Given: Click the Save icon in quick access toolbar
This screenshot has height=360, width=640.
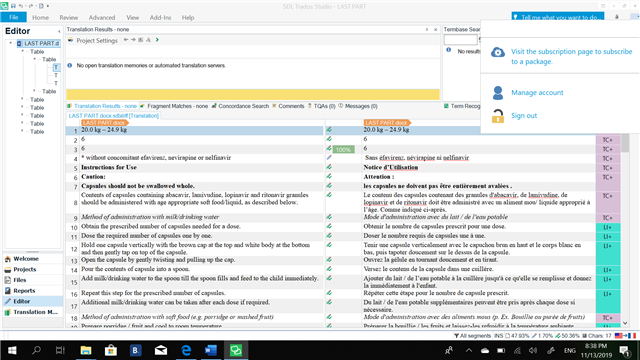Looking at the screenshot, I should [x=13, y=6].
